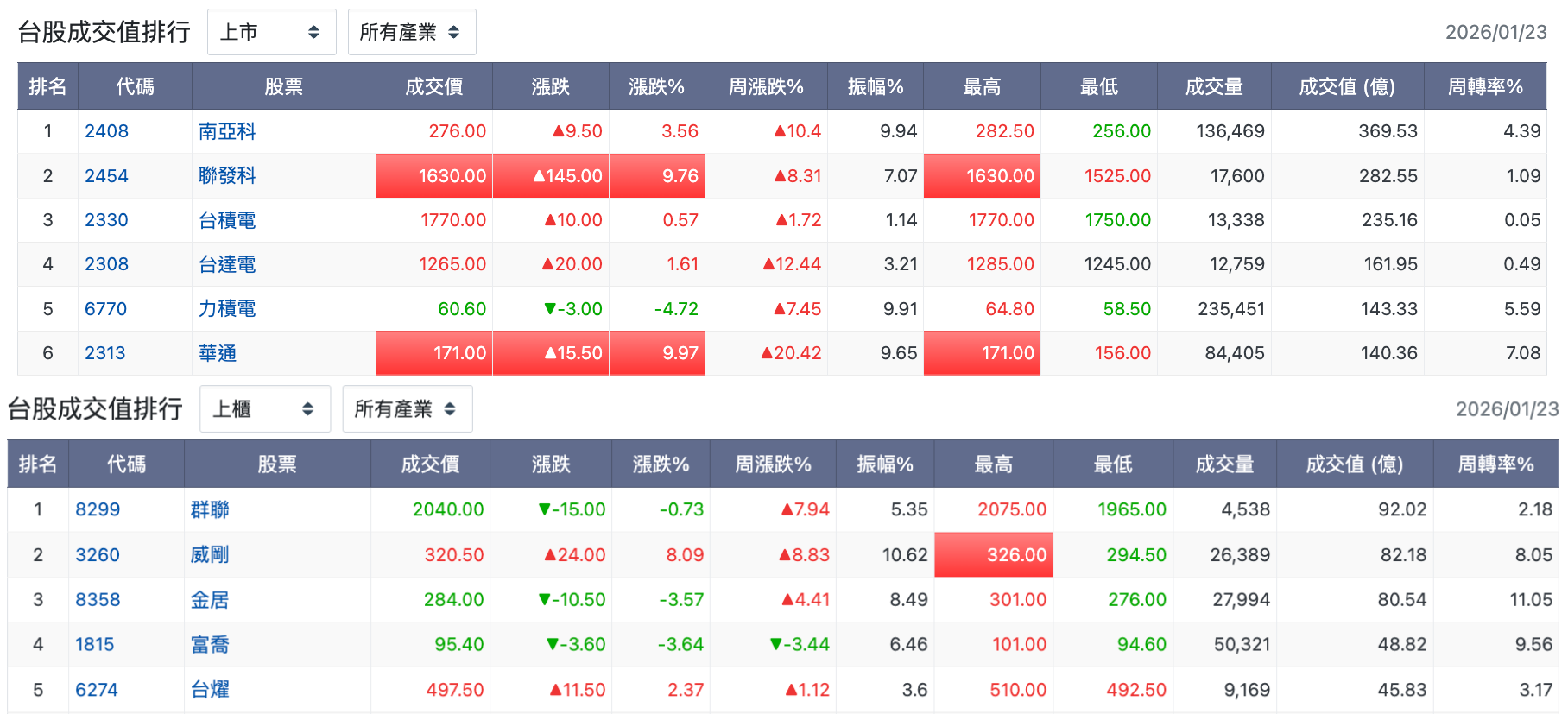Open stock code 6274 link
This screenshot has width=1568, height=714.
click(x=97, y=690)
